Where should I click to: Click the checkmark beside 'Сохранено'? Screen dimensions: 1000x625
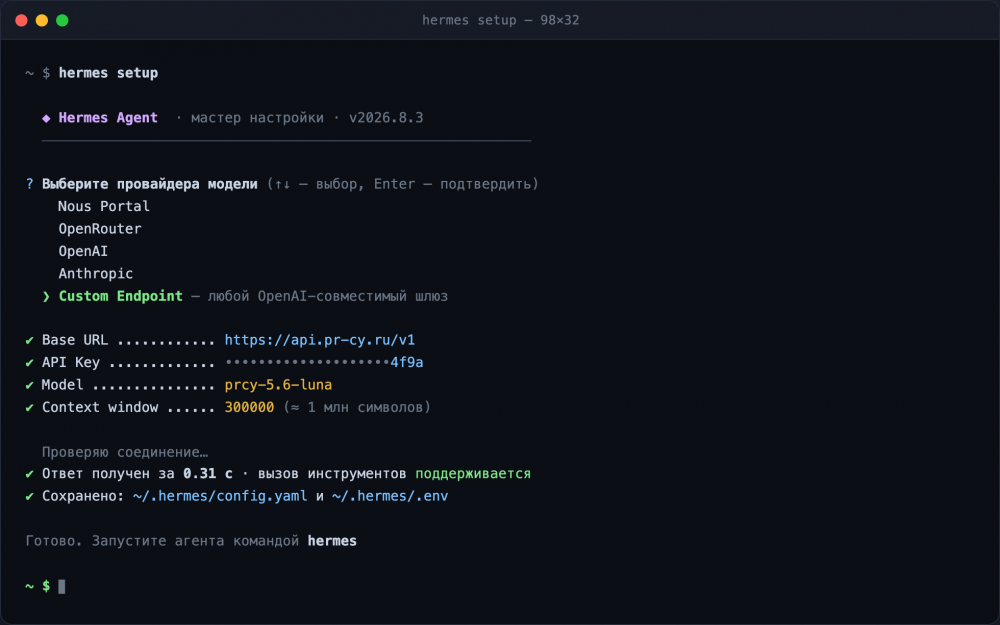pos(29,496)
